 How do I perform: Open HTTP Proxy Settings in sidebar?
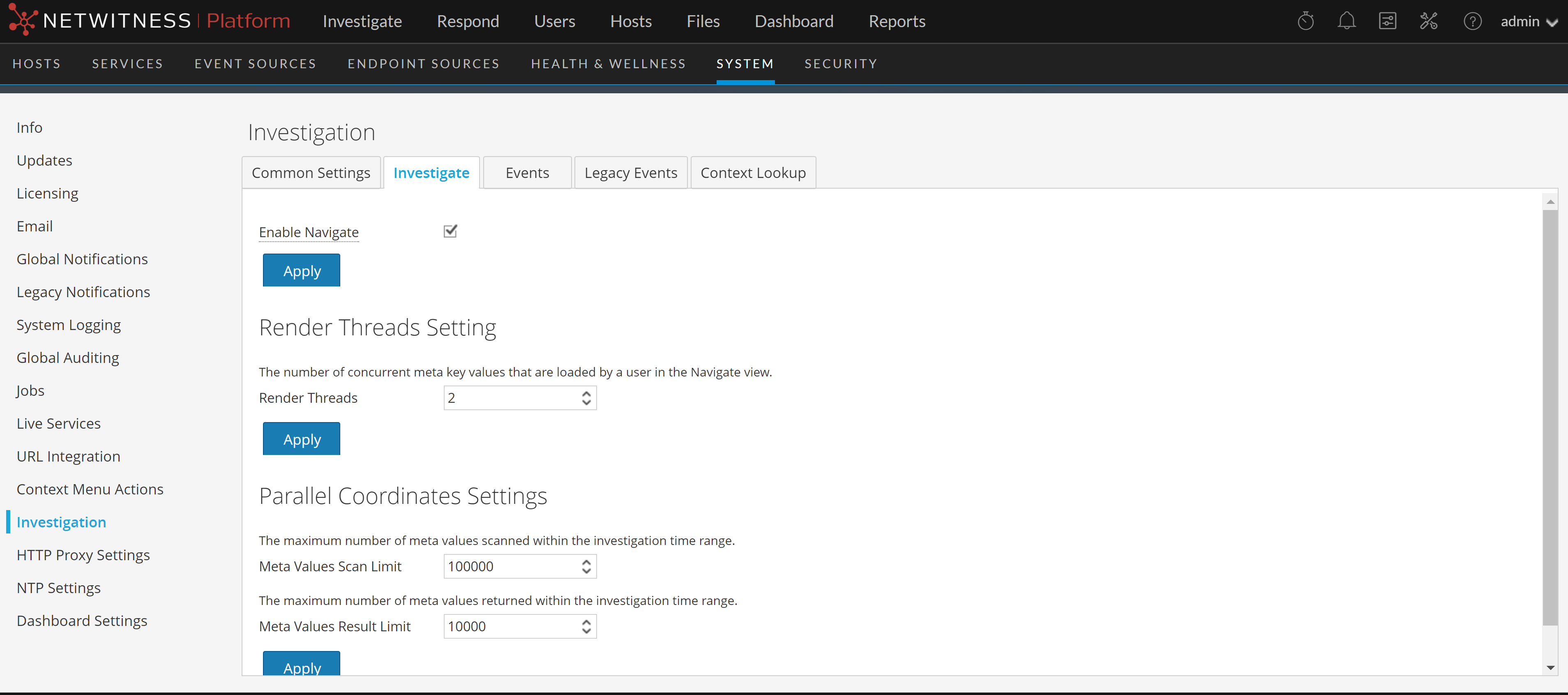(x=83, y=555)
